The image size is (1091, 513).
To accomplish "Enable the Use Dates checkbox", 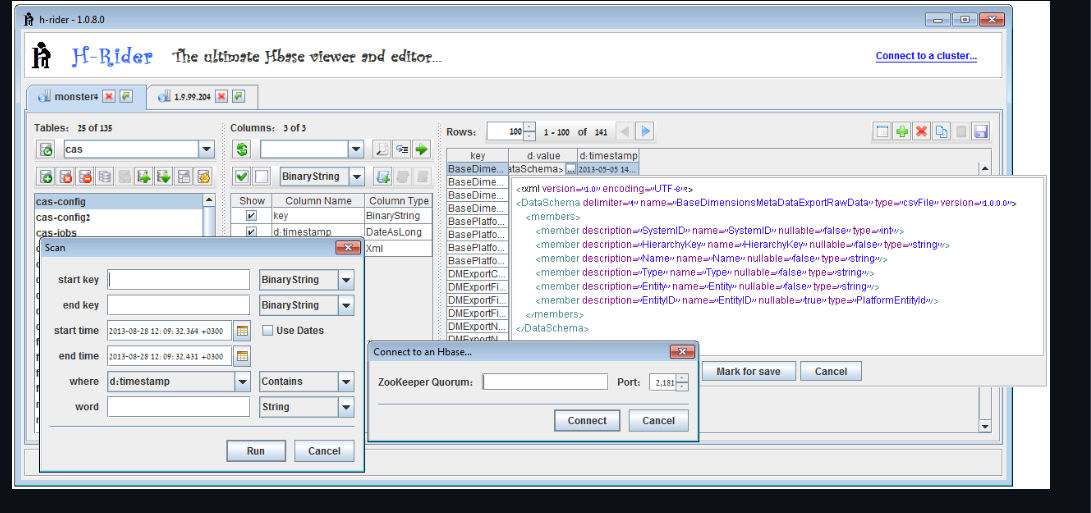I will pyautogui.click(x=267, y=330).
